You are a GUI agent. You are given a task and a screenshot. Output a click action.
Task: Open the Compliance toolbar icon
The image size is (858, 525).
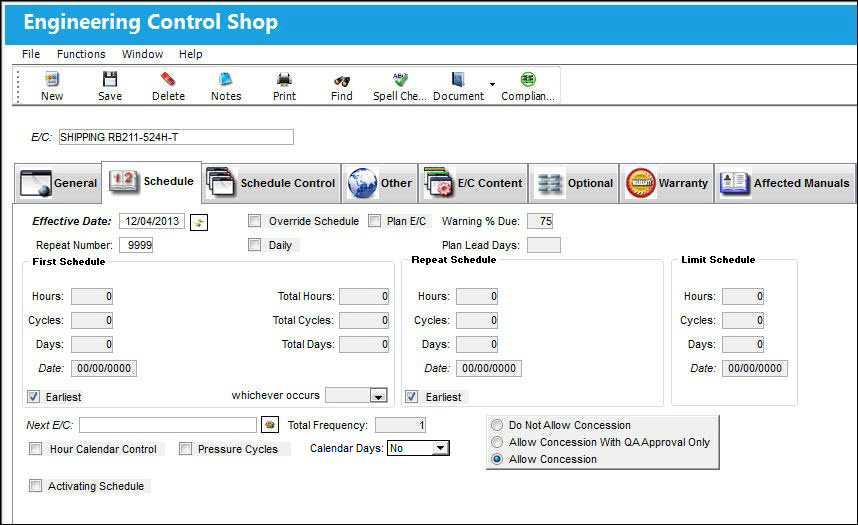tap(528, 79)
